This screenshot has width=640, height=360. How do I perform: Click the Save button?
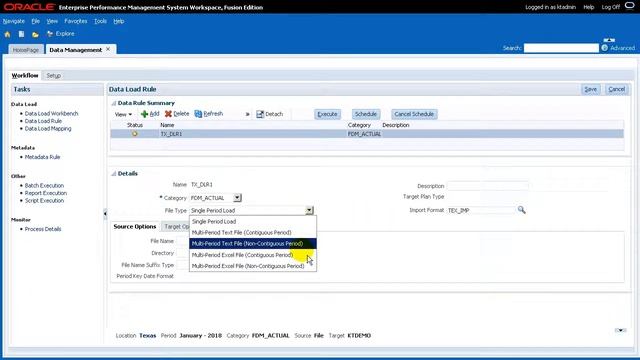(590, 89)
